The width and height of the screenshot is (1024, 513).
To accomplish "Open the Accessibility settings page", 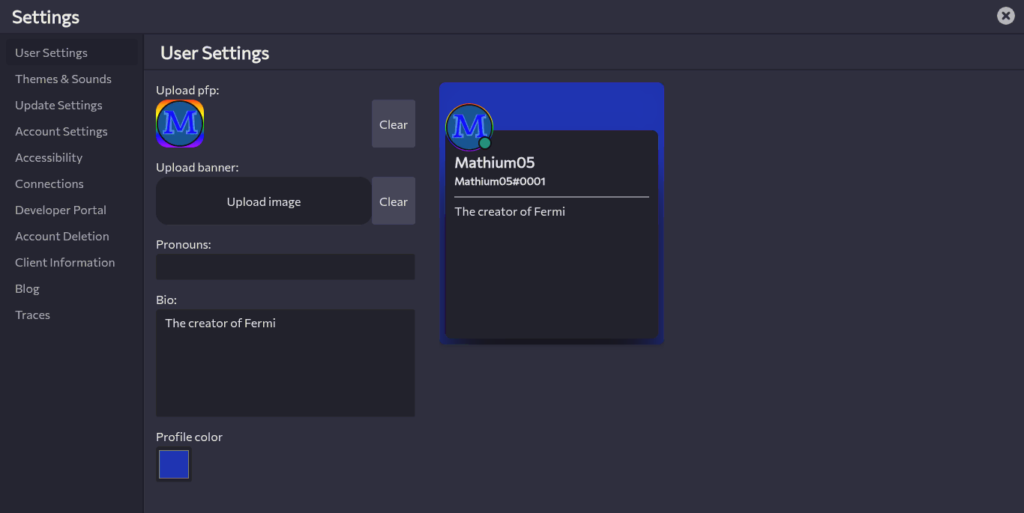I will click(x=49, y=158).
